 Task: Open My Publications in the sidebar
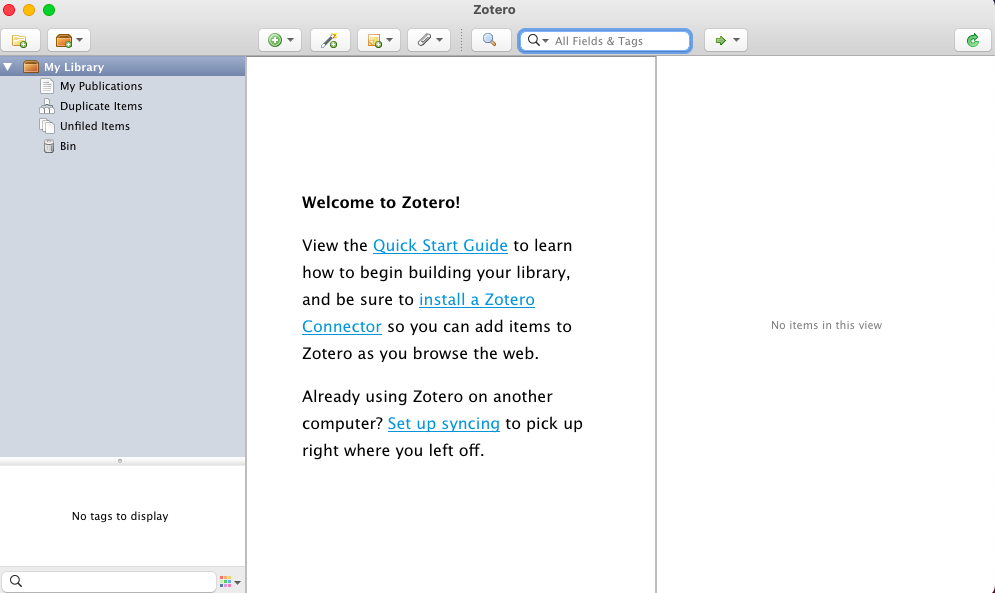click(x=101, y=86)
